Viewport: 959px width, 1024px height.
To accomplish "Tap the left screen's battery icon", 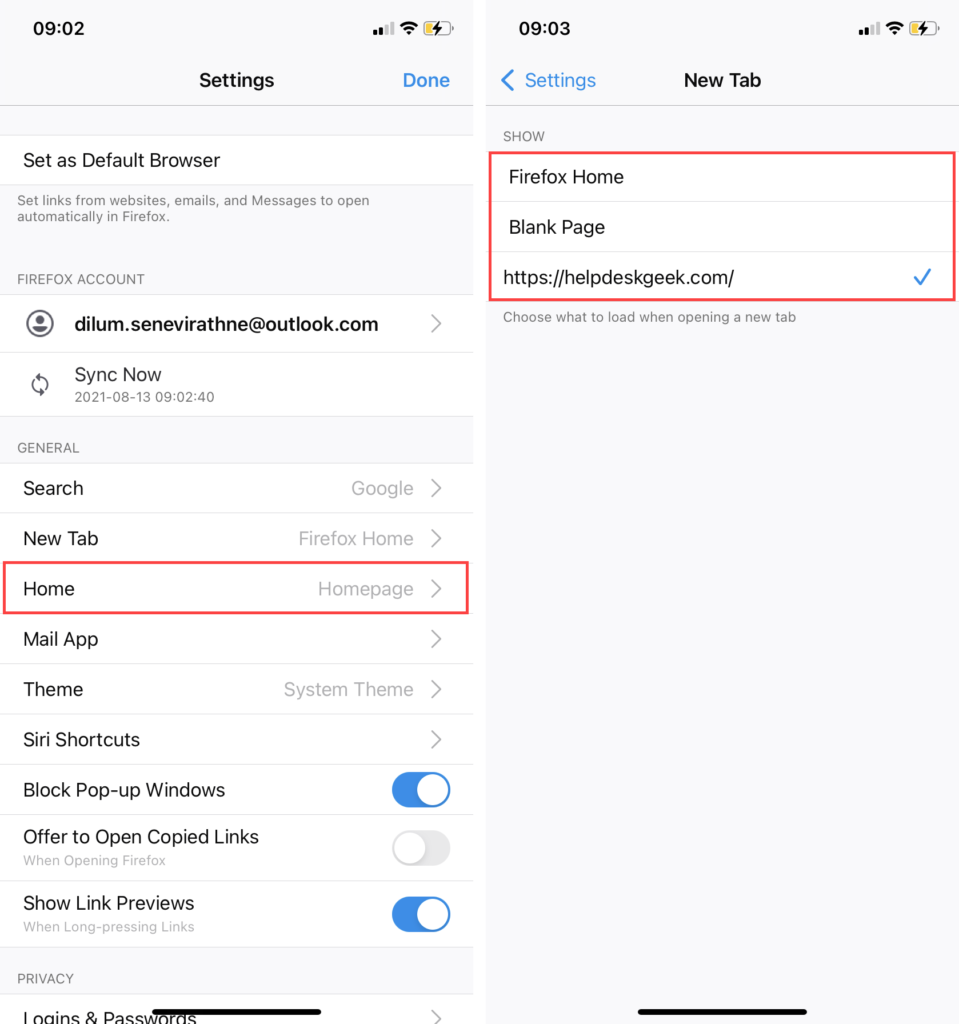I will 438,29.
